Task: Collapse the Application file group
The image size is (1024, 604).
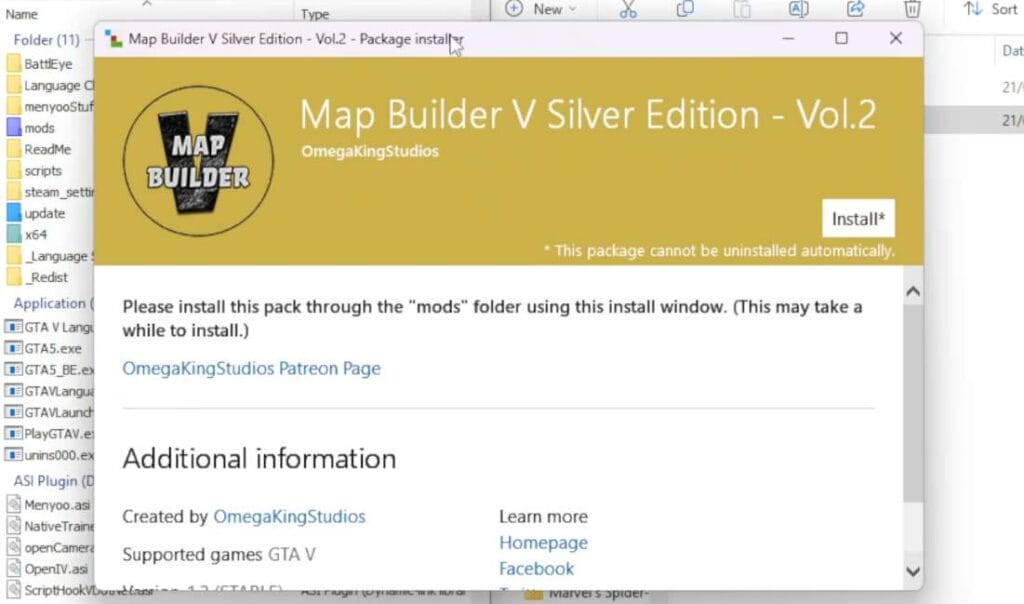Action: [52, 304]
